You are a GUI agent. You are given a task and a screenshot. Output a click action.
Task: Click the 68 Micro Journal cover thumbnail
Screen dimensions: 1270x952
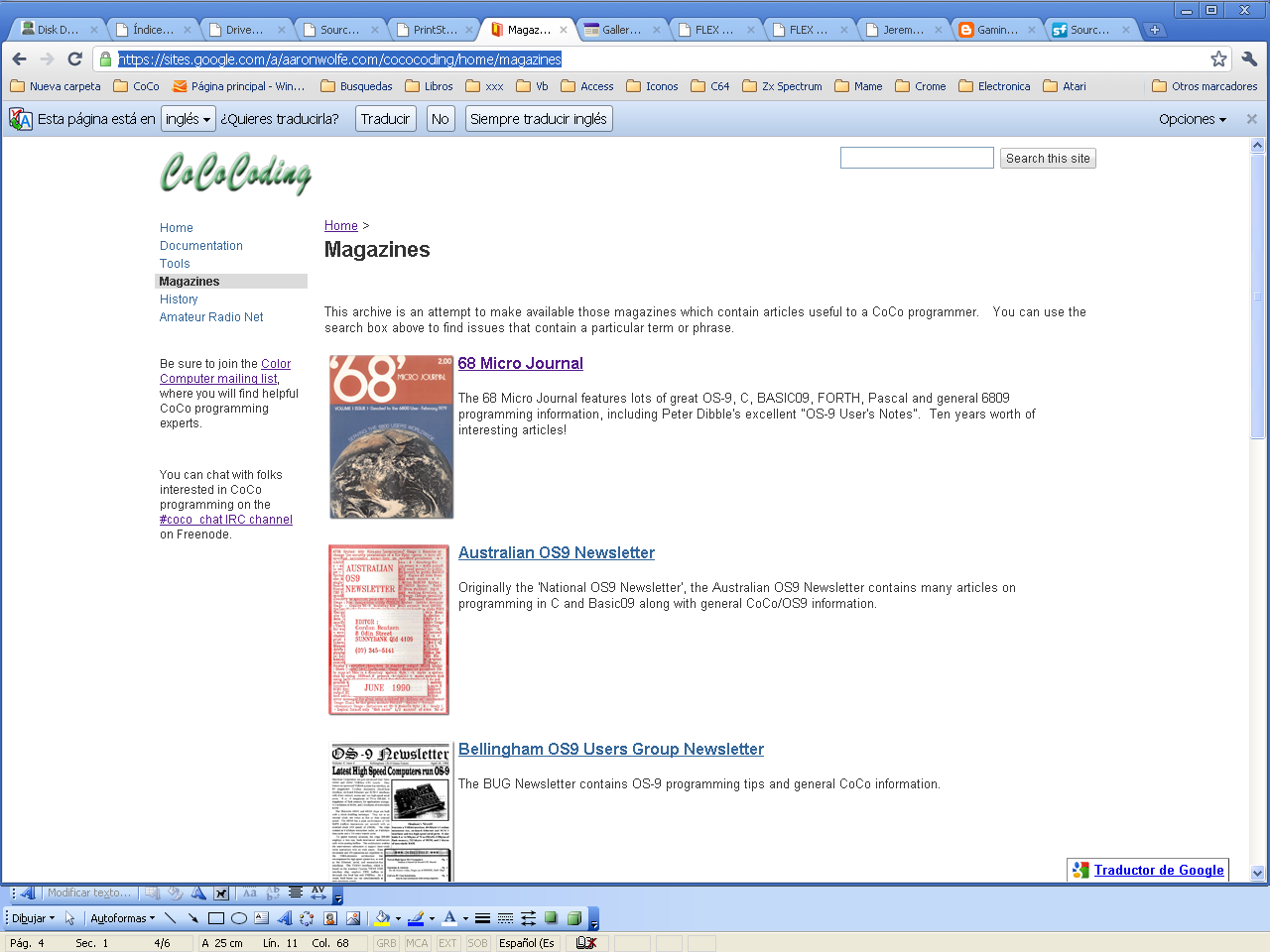391,437
